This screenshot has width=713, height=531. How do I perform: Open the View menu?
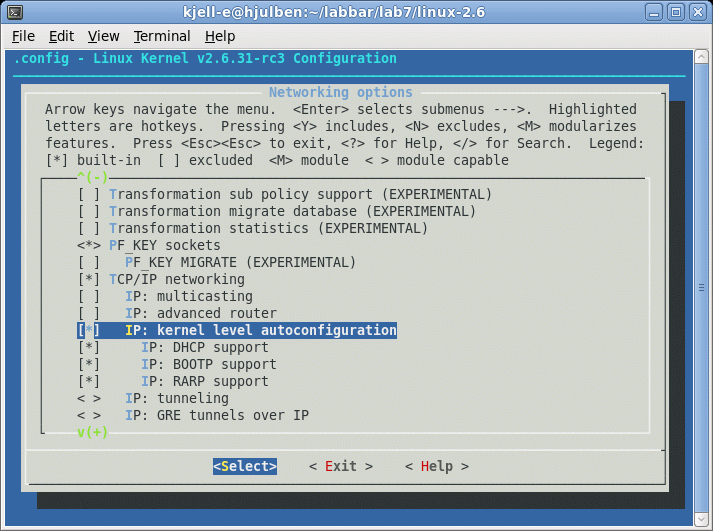coord(103,36)
